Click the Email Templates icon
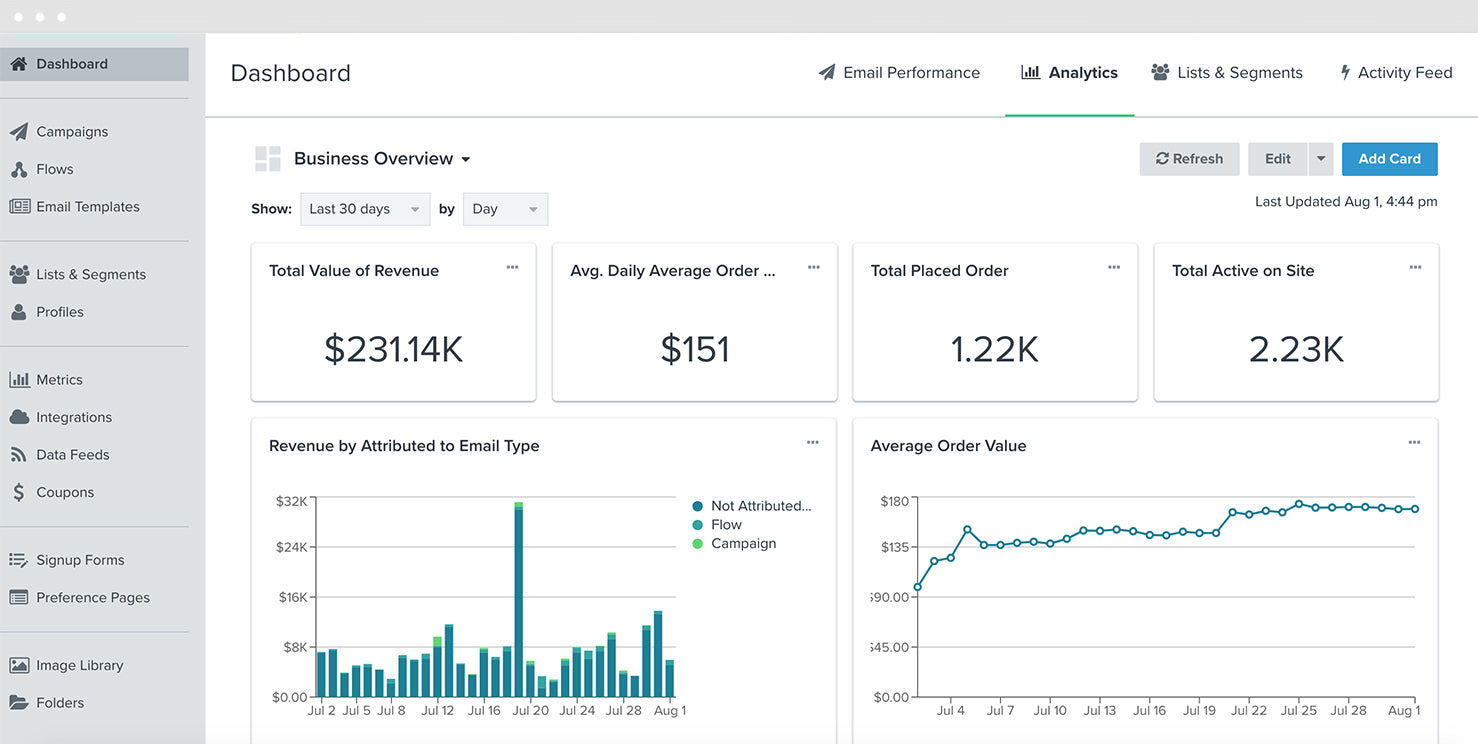 coord(19,207)
